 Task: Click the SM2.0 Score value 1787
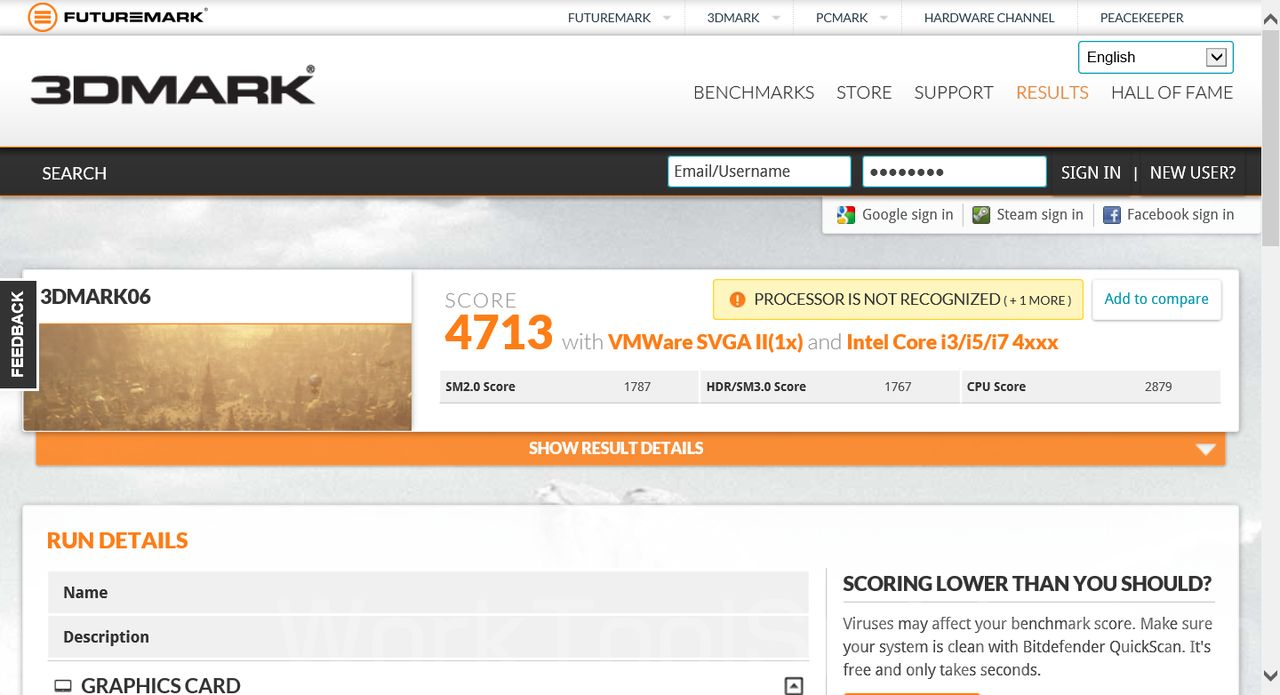tap(637, 387)
